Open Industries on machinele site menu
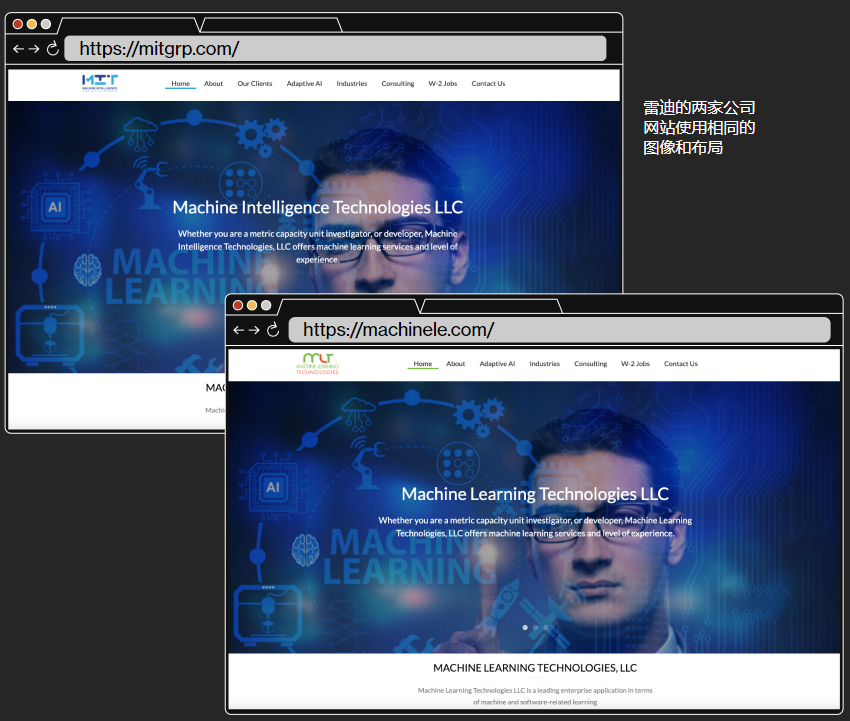This screenshot has width=850, height=721. (x=545, y=364)
